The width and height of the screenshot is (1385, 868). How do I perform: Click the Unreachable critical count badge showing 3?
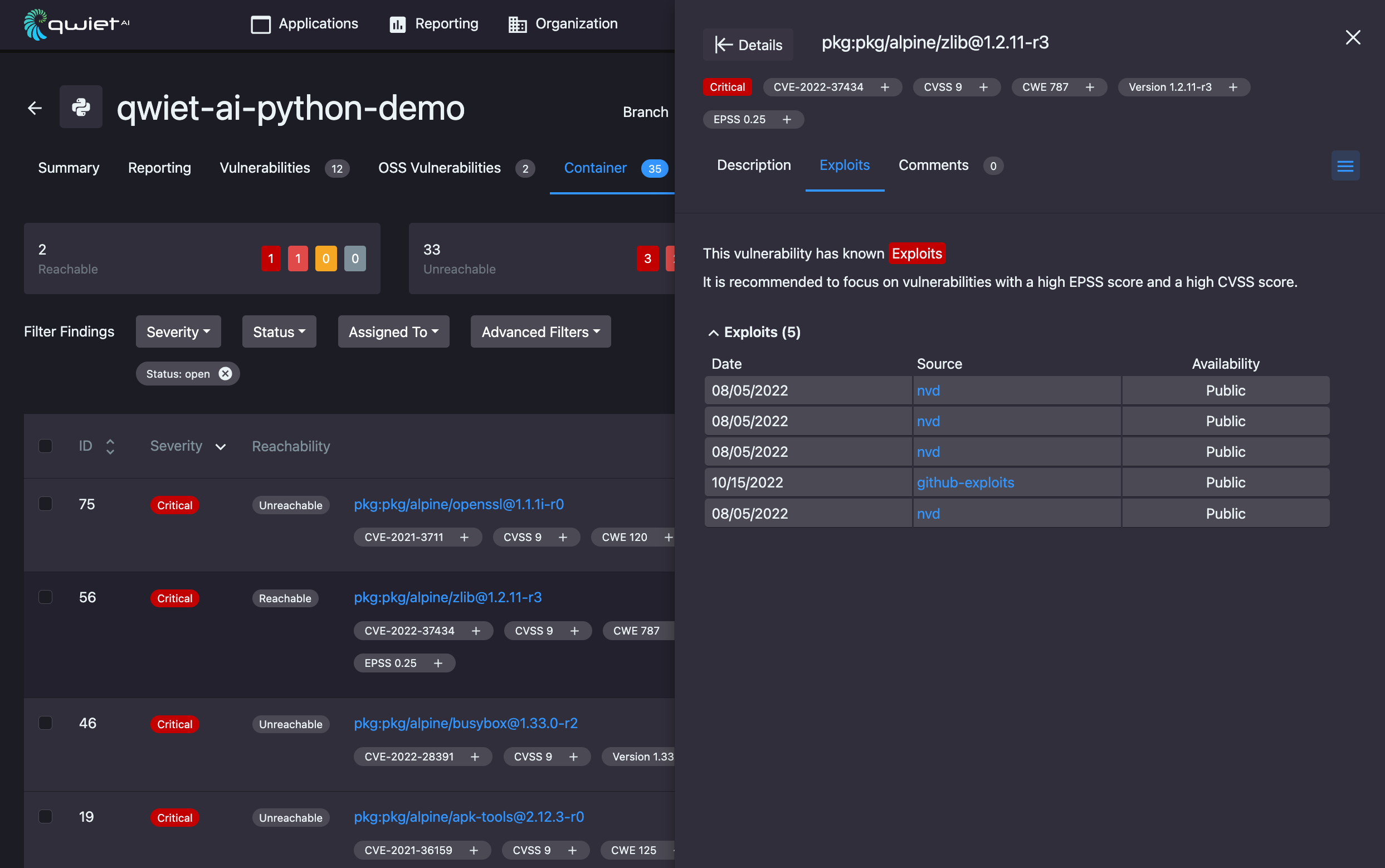pos(647,259)
